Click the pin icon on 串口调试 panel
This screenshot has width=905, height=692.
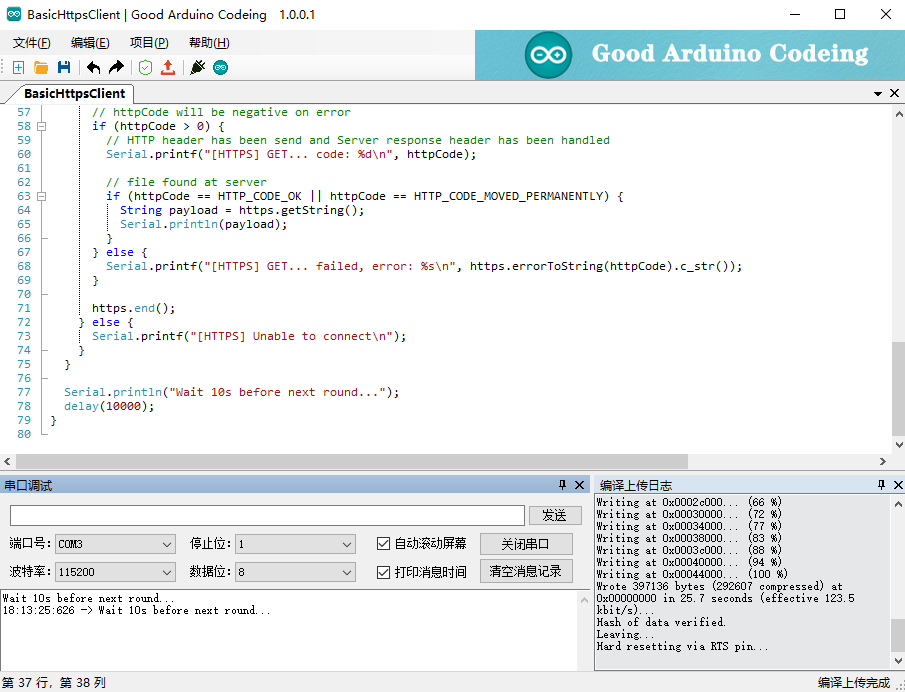tap(563, 485)
